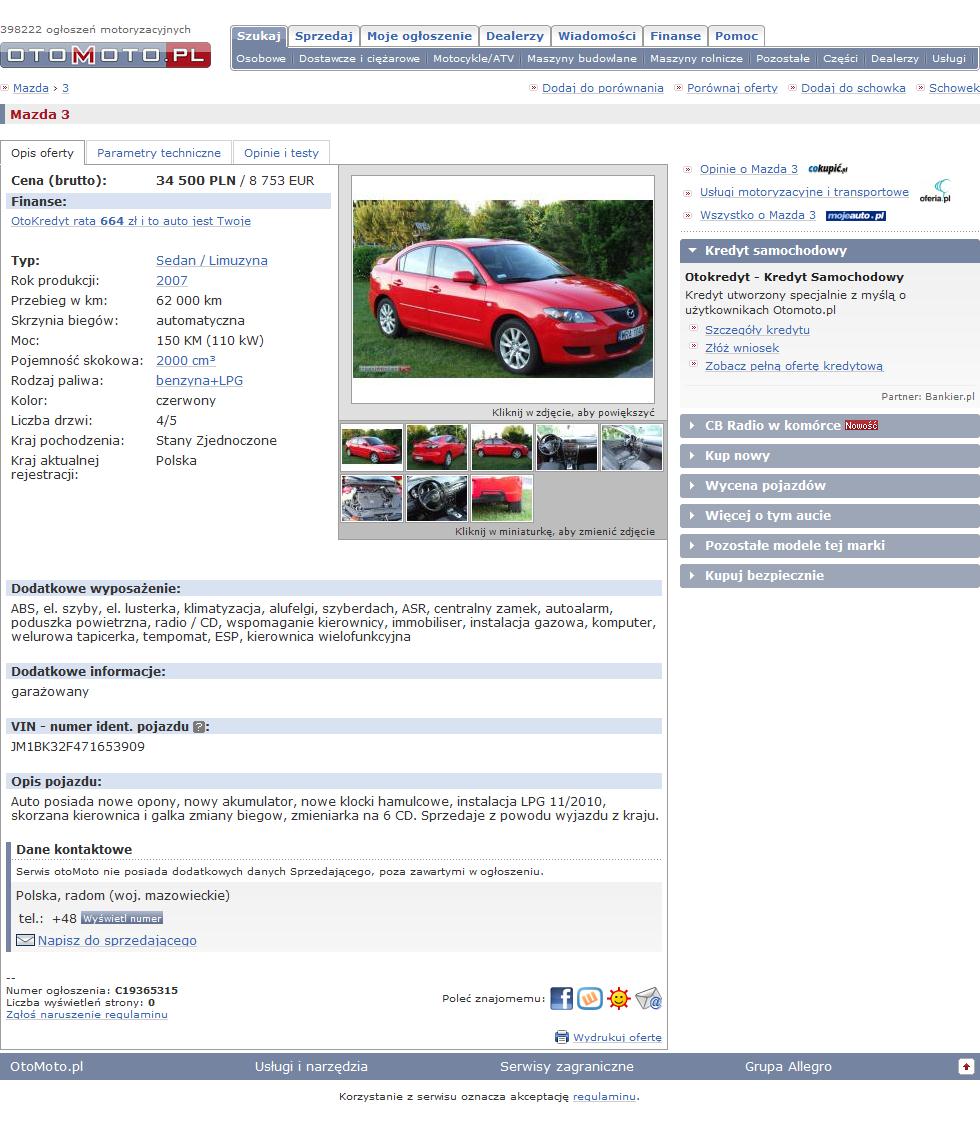Screen dimensions: 980x1122
Task: Choose Dostawcze i ciężarowe category
Action: (x=359, y=59)
